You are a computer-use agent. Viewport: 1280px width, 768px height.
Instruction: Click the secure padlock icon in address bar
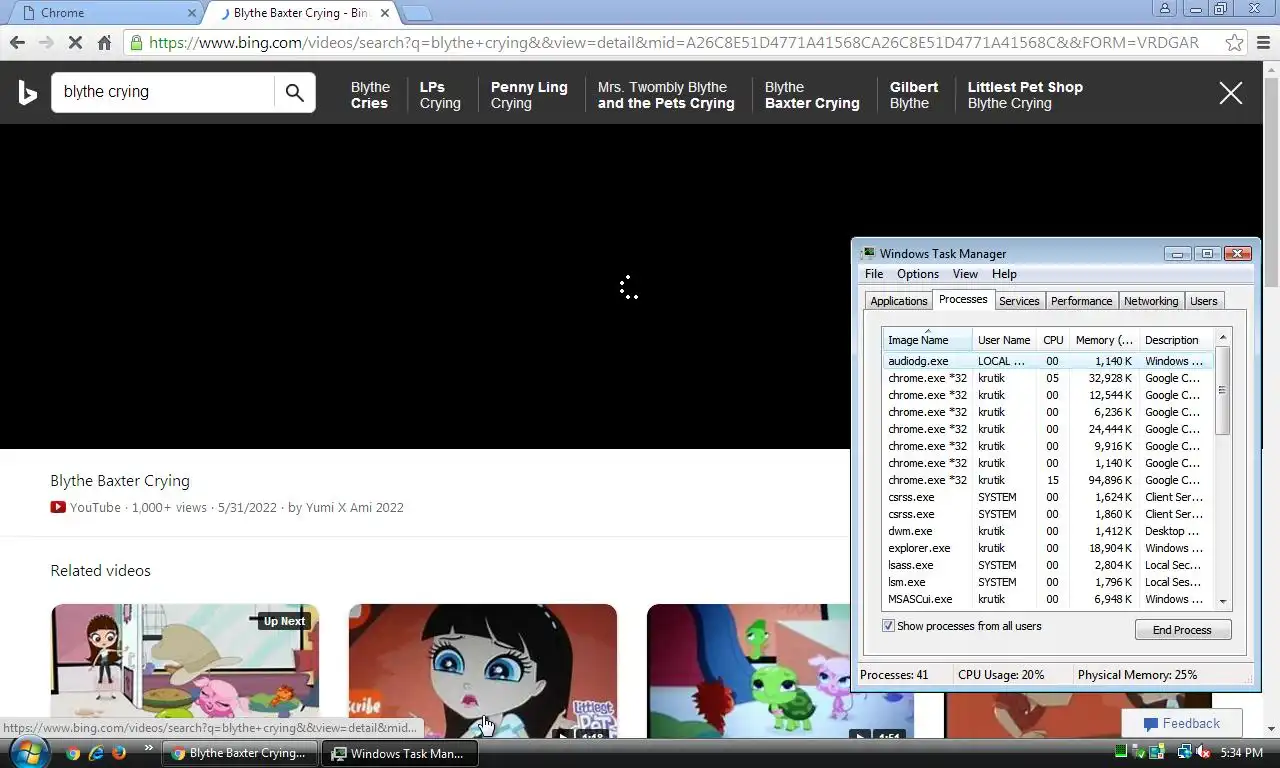click(x=136, y=43)
